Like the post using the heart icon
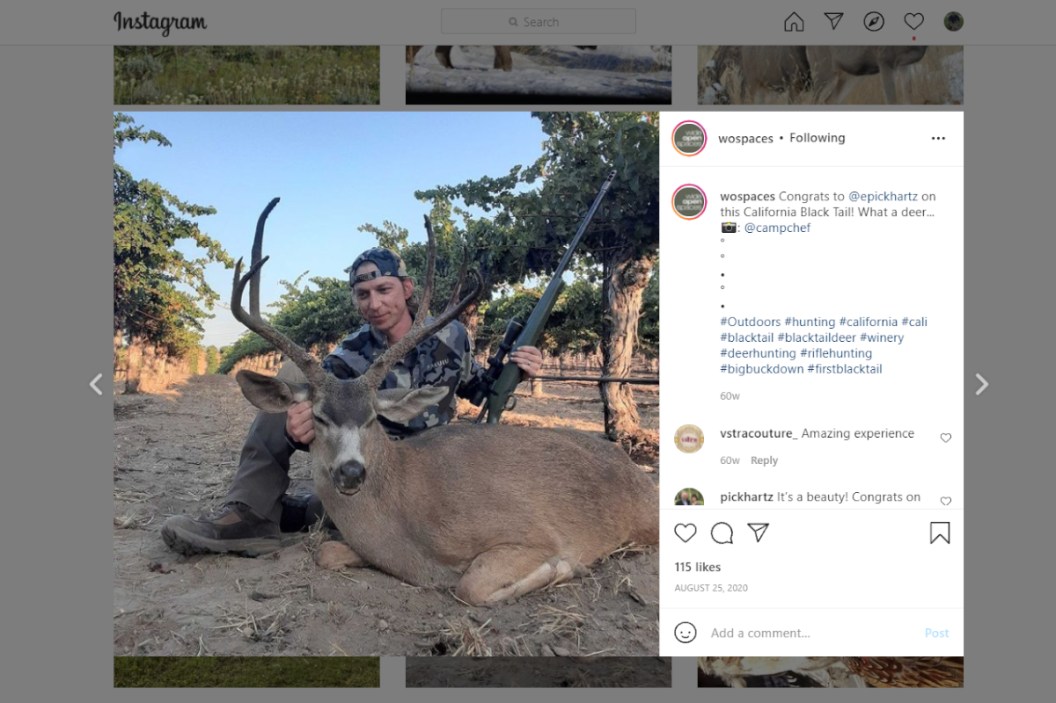The image size is (1056, 703). (685, 533)
